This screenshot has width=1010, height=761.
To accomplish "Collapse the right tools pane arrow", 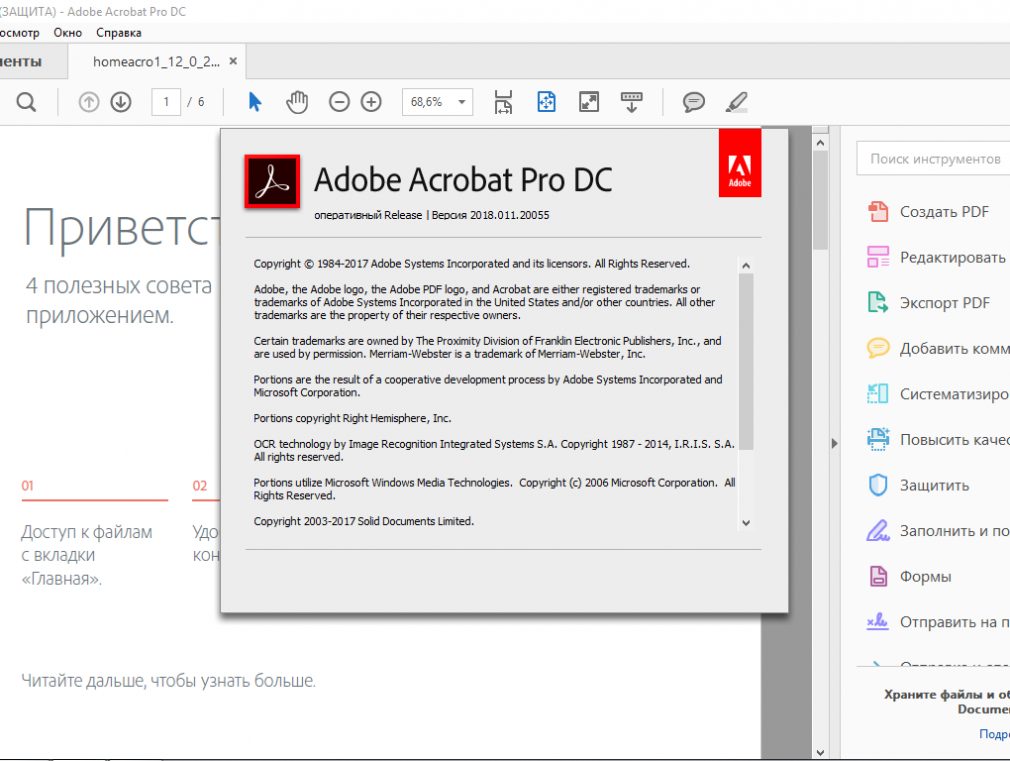I will (x=833, y=443).
